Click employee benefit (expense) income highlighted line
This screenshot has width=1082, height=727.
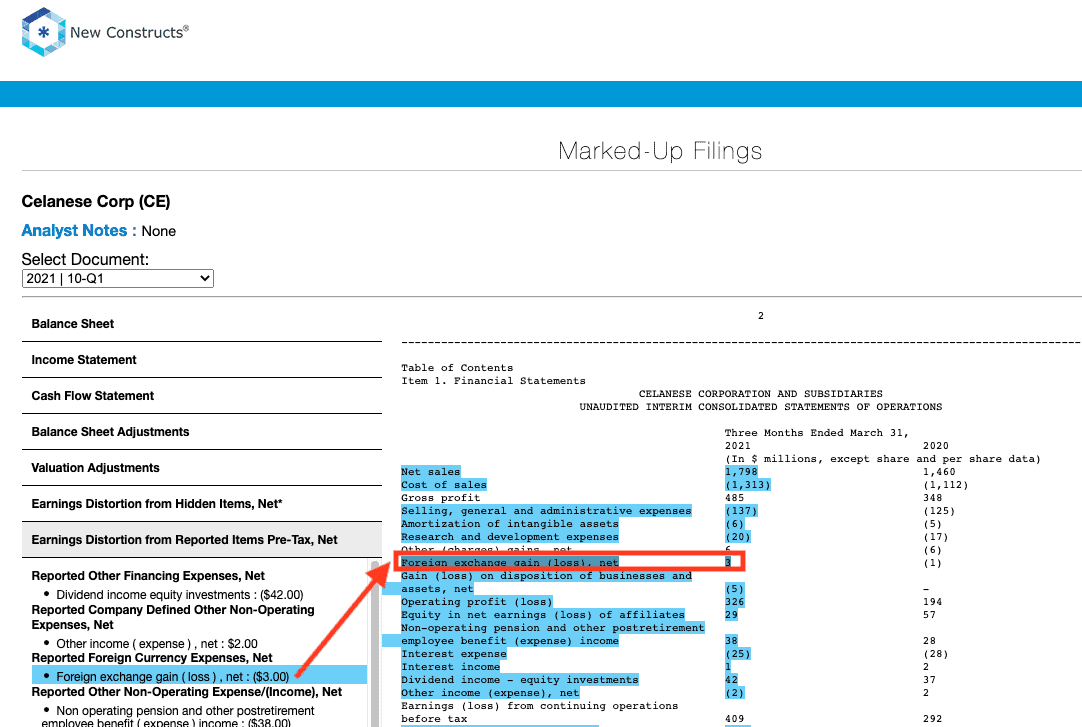509,641
